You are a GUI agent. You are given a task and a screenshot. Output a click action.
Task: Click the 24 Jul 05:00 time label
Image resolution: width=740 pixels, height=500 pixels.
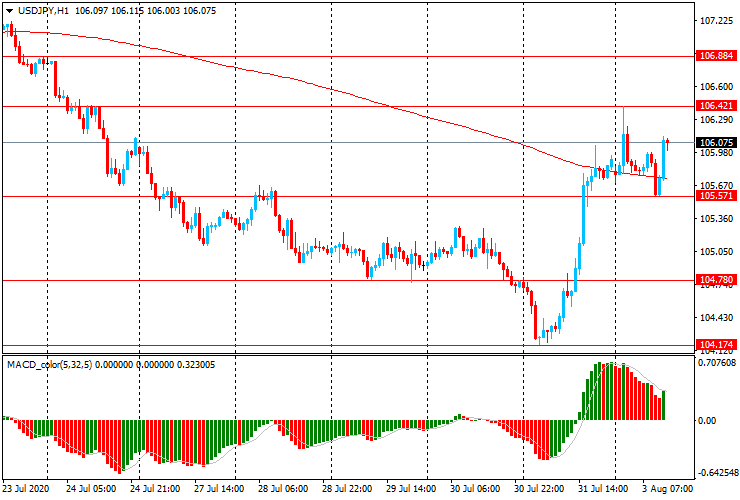tap(91, 489)
